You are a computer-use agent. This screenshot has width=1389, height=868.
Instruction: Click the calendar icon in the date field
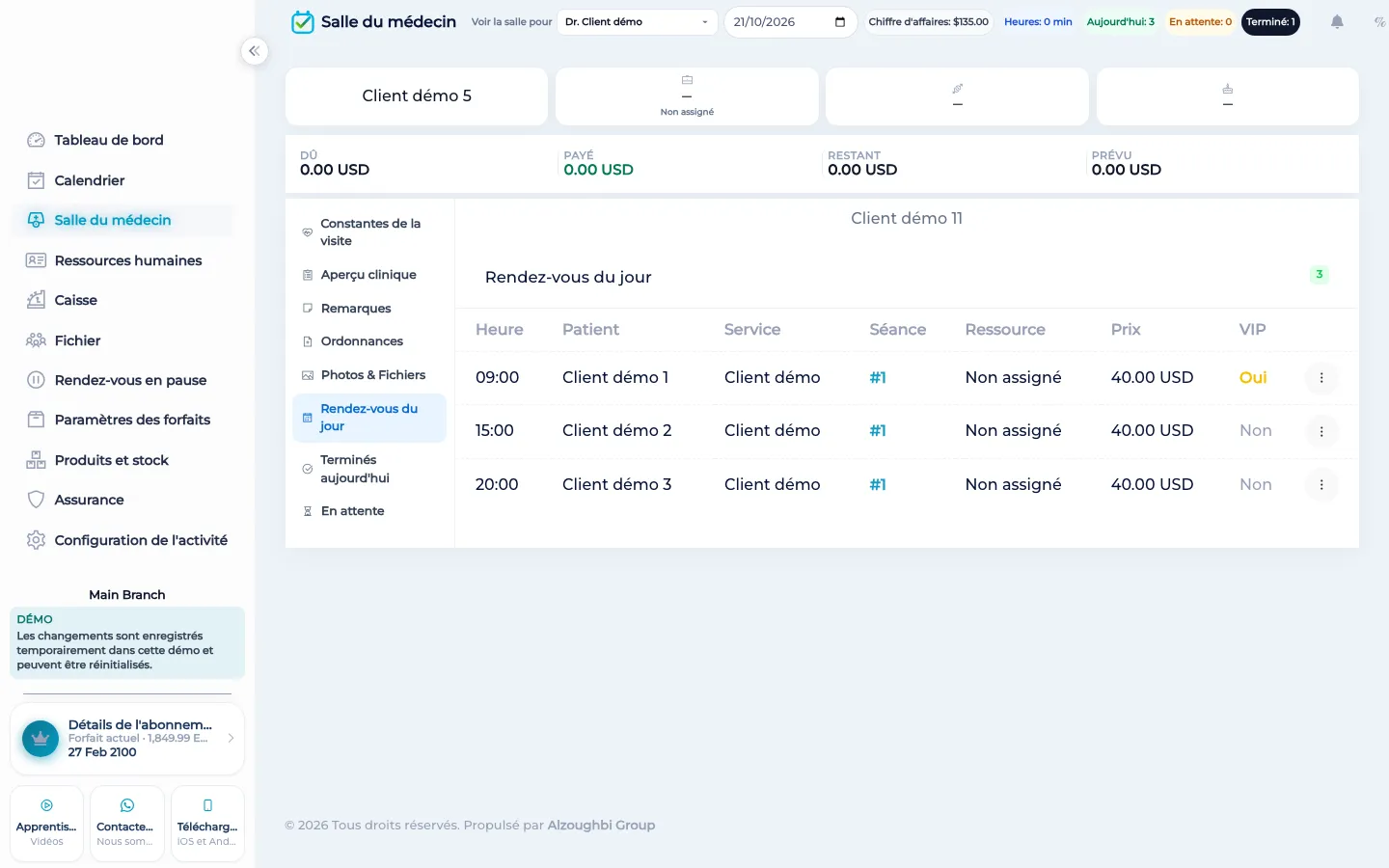[840, 22]
